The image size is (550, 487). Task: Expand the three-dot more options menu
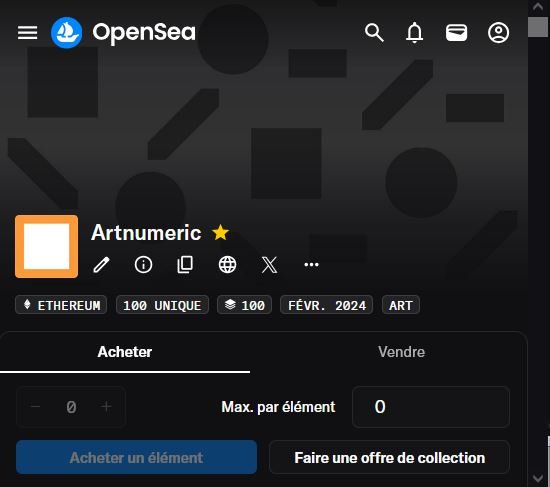(311, 265)
